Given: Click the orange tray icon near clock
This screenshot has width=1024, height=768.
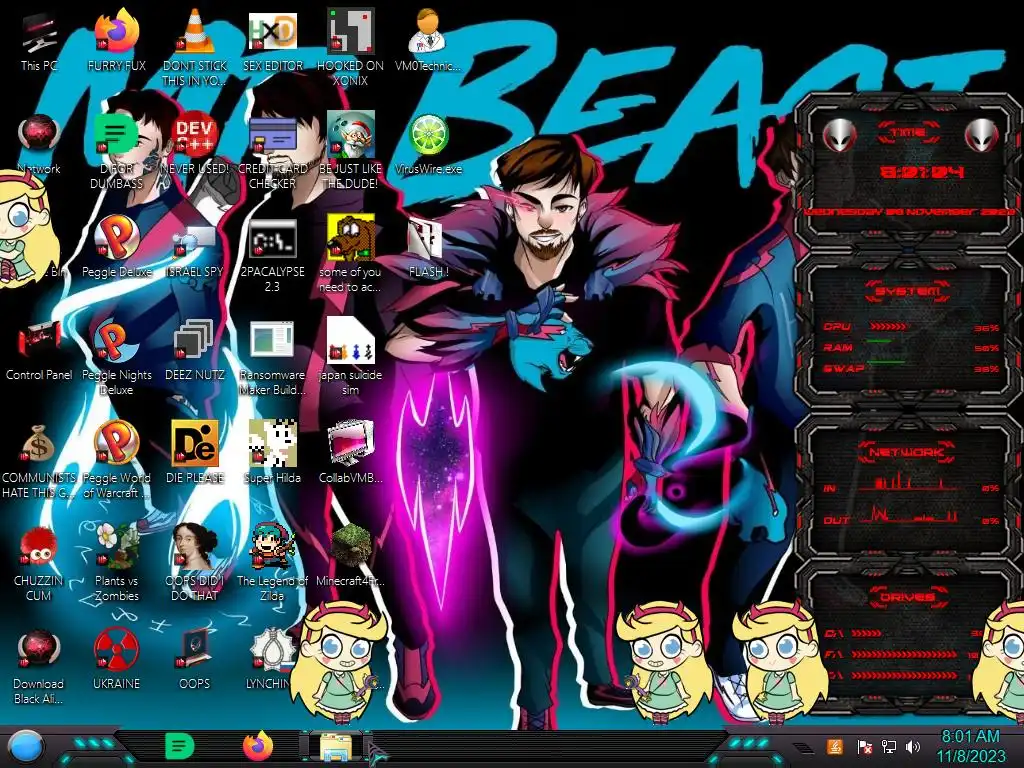Looking at the screenshot, I should (834, 746).
